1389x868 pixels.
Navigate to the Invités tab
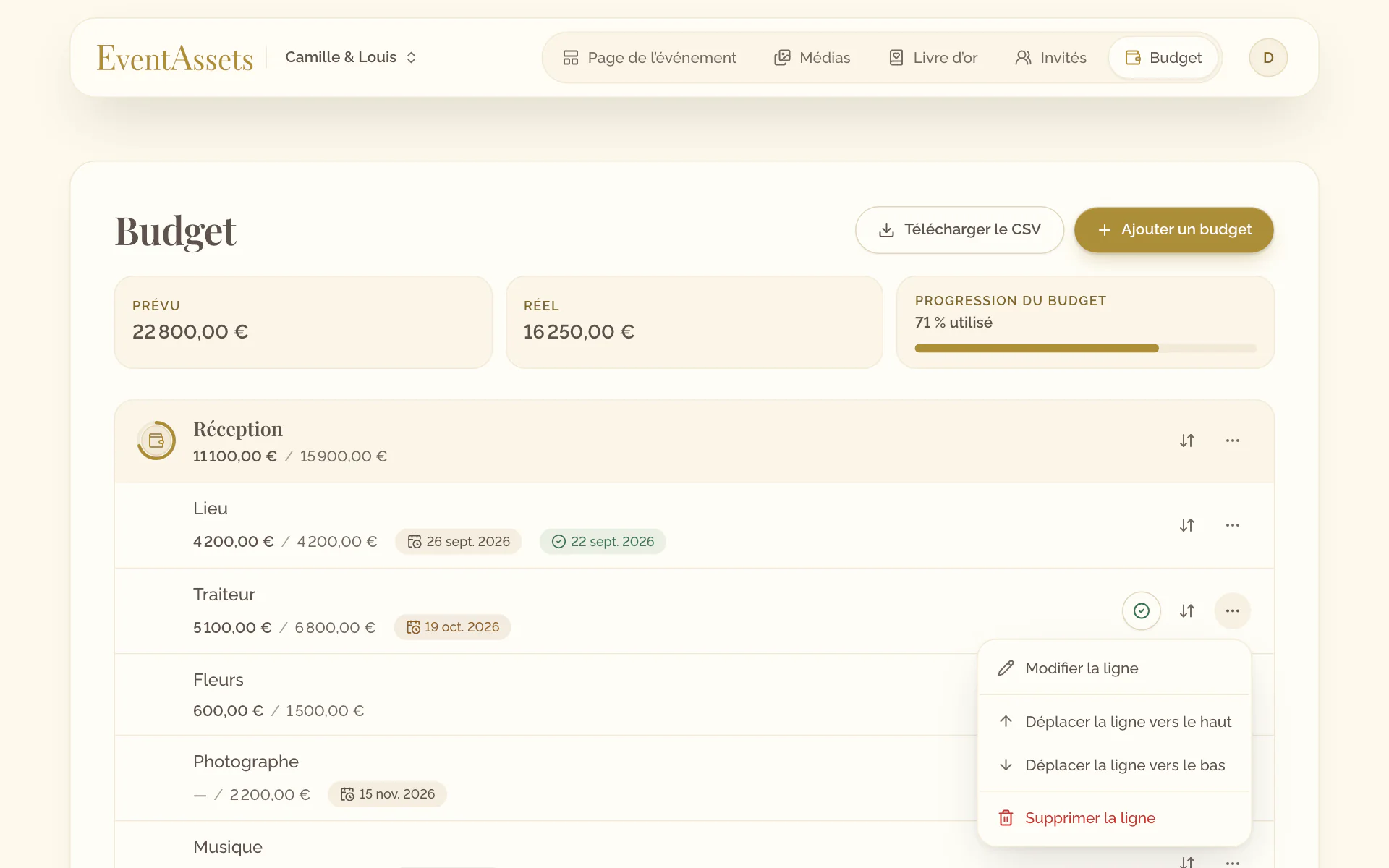point(1050,58)
